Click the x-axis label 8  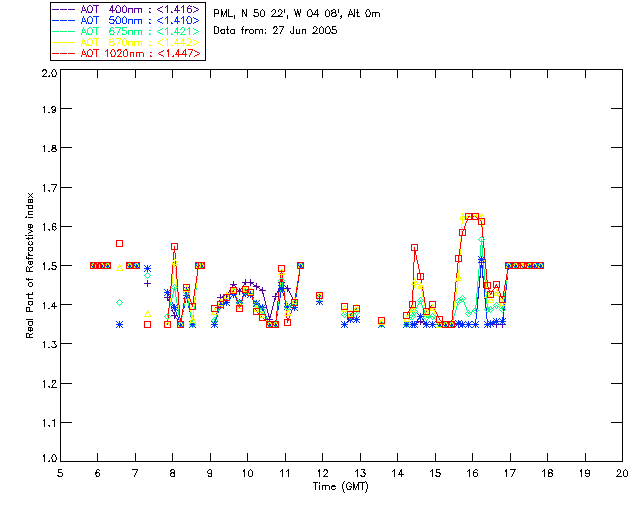[x=173, y=473]
